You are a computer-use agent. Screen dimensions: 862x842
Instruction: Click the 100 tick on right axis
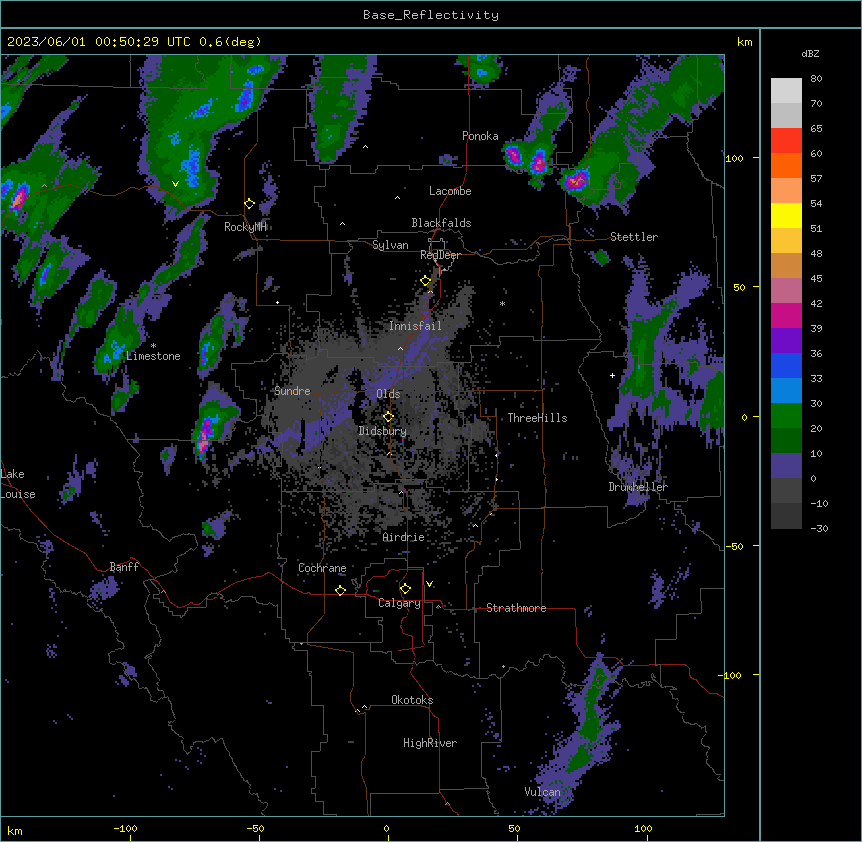tap(734, 158)
